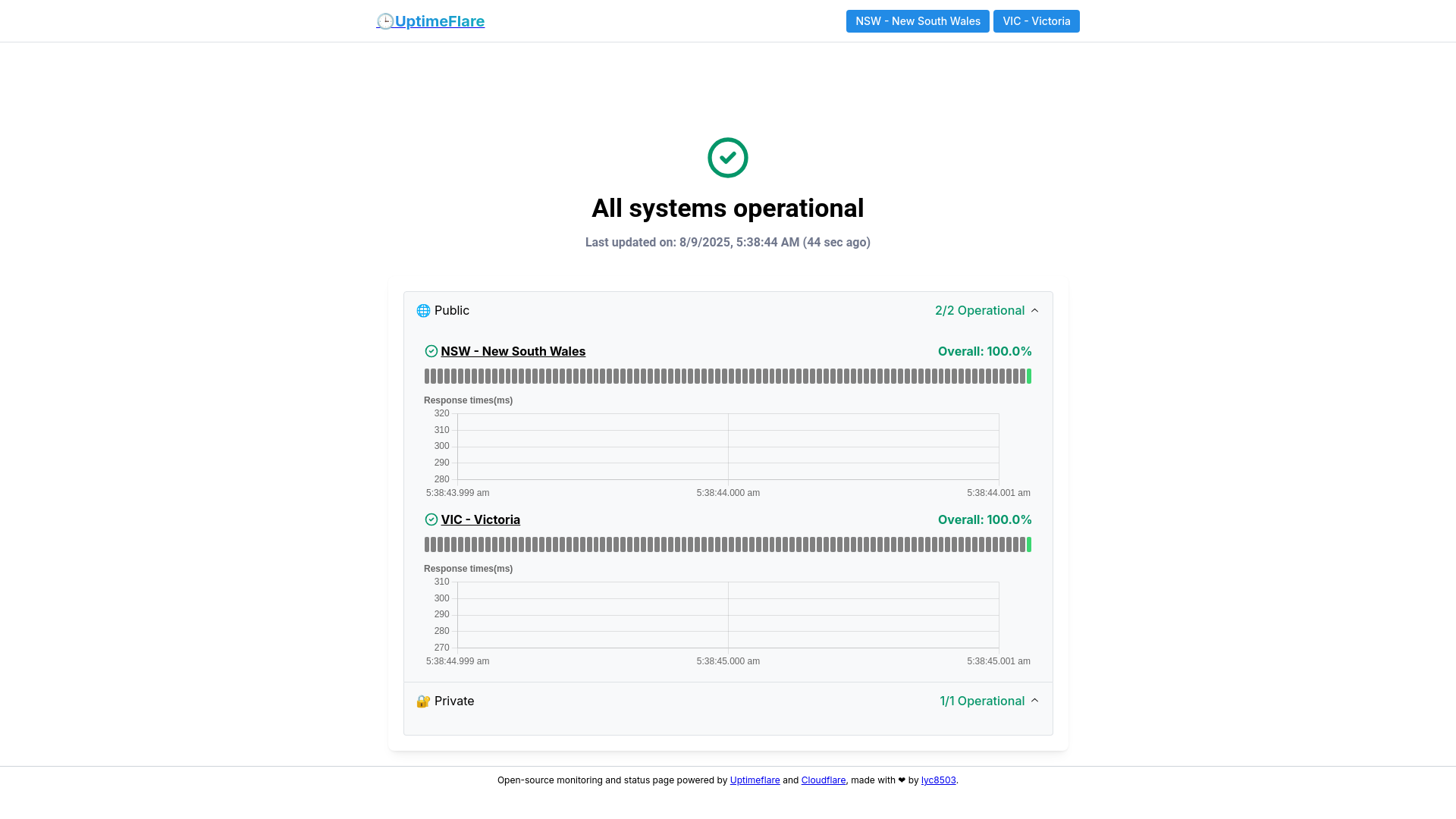1456x819 pixels.
Task: Click the 1/1 Operational status text
Action: click(982, 701)
